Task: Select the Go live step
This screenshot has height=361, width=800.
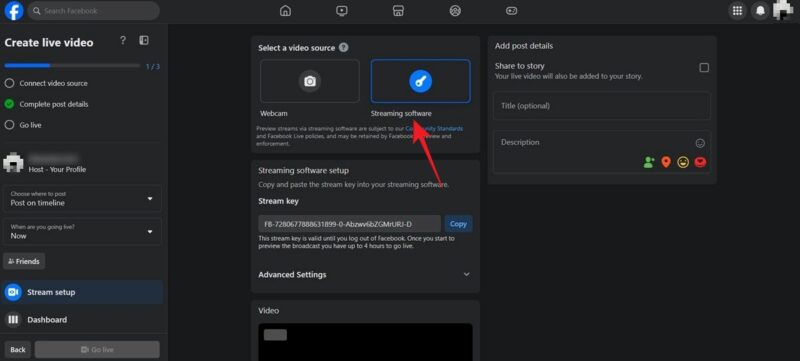Action: tap(23, 125)
